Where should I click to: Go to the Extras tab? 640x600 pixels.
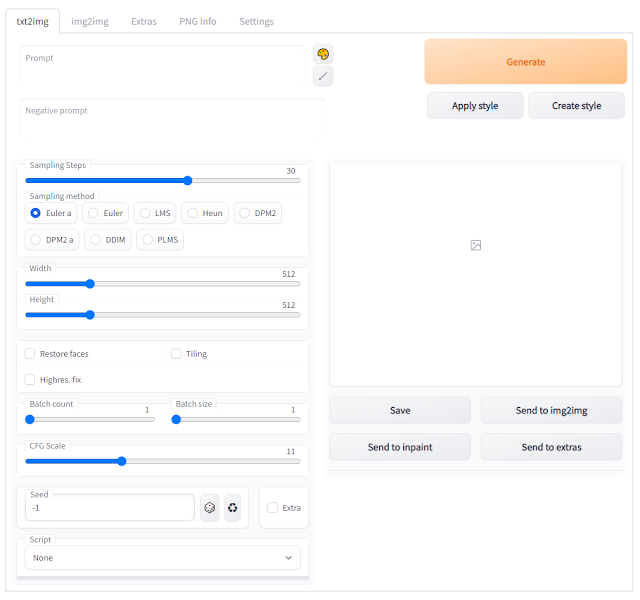144,22
